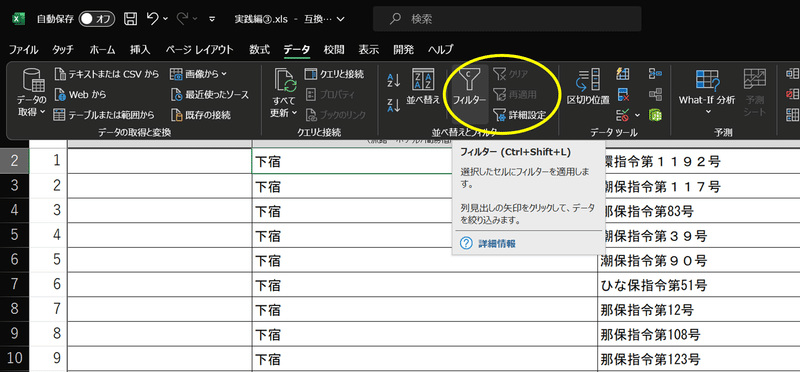
Task: Open the What-If 分析 dropdown
Action: [707, 91]
